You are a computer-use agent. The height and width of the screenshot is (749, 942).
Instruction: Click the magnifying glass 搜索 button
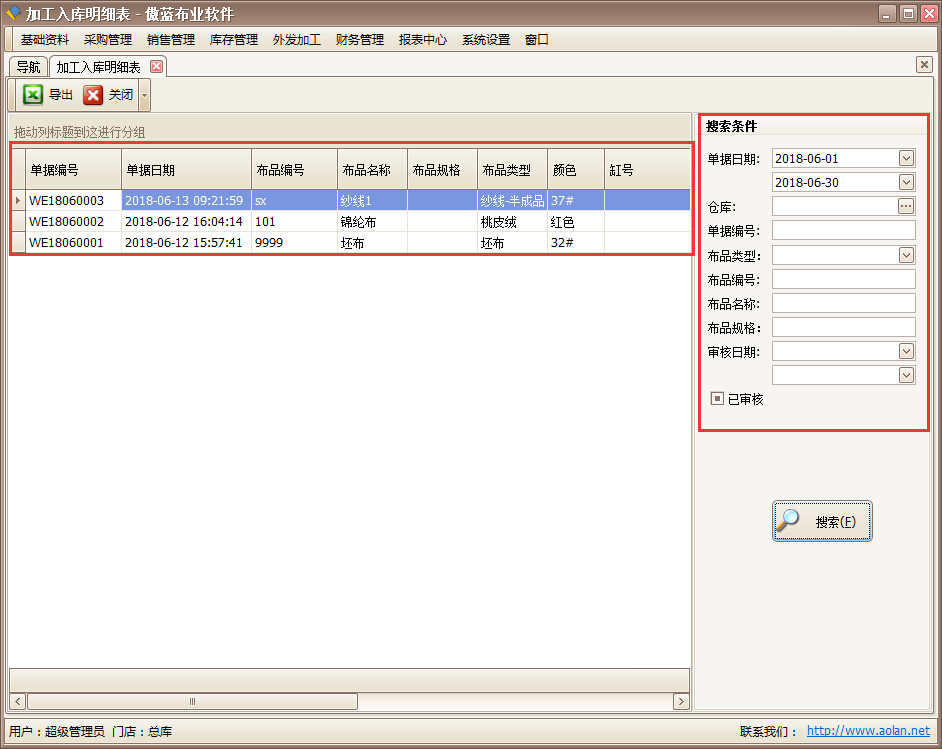(x=822, y=521)
